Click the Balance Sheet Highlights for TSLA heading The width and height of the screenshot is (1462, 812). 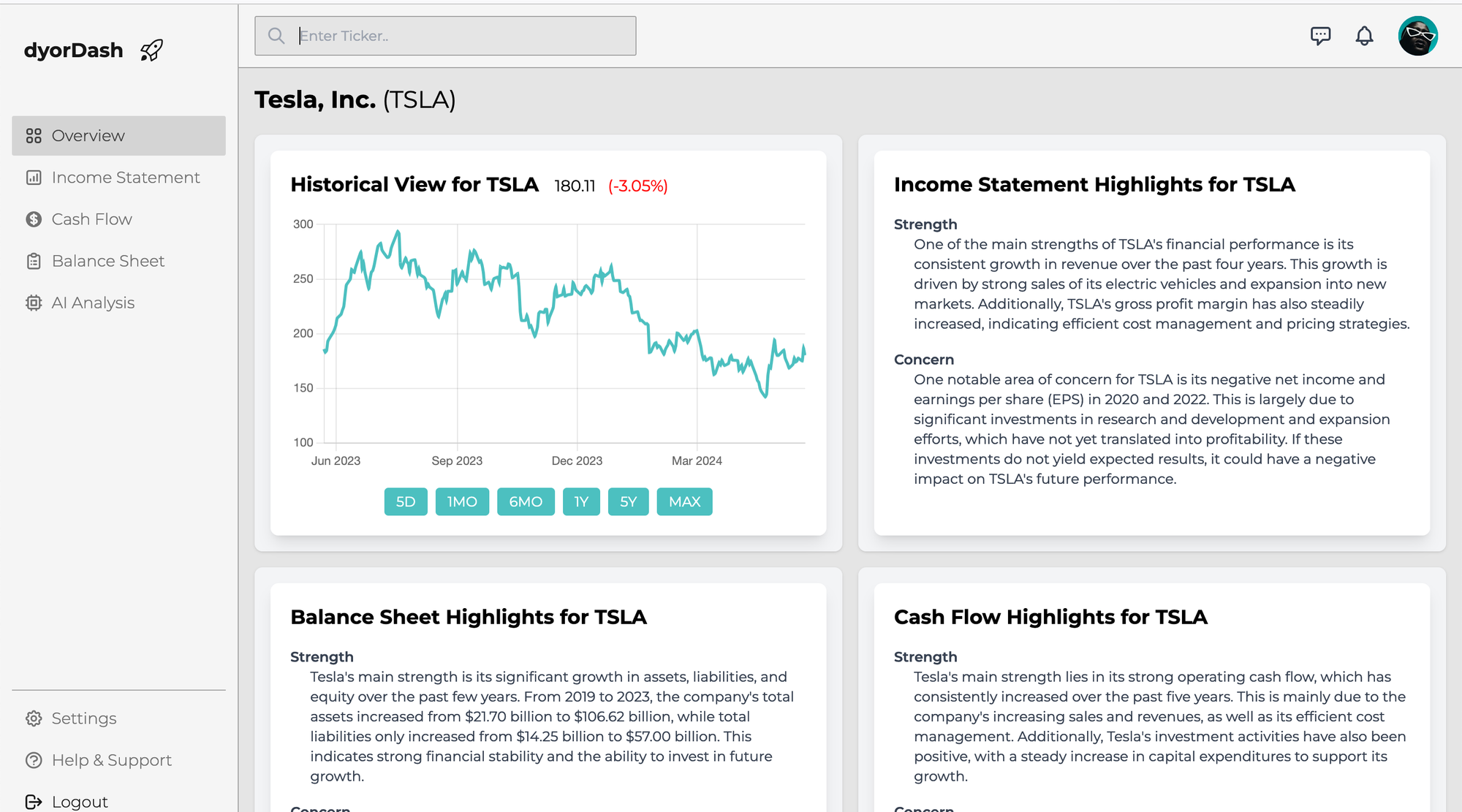(x=469, y=618)
